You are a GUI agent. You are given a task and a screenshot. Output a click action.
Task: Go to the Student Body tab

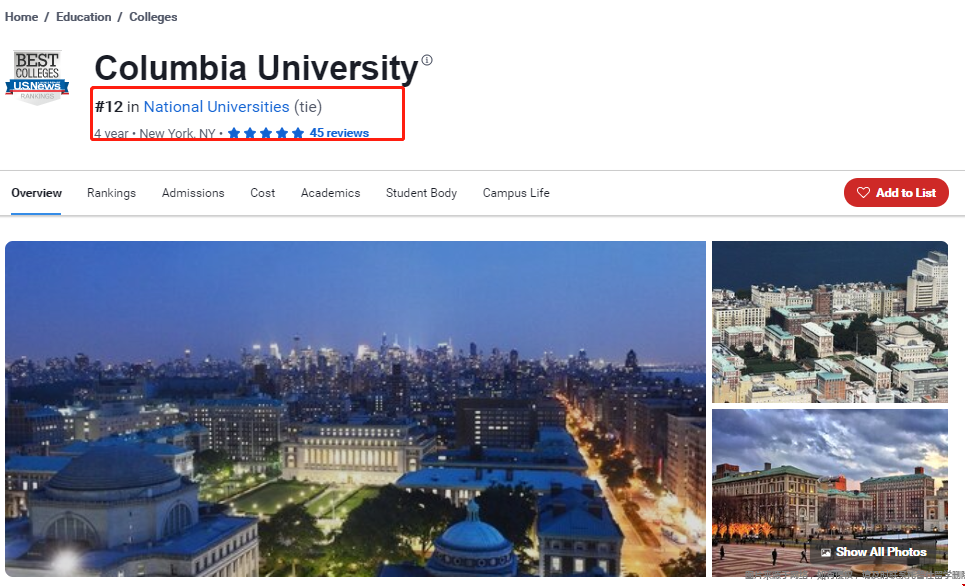click(422, 193)
